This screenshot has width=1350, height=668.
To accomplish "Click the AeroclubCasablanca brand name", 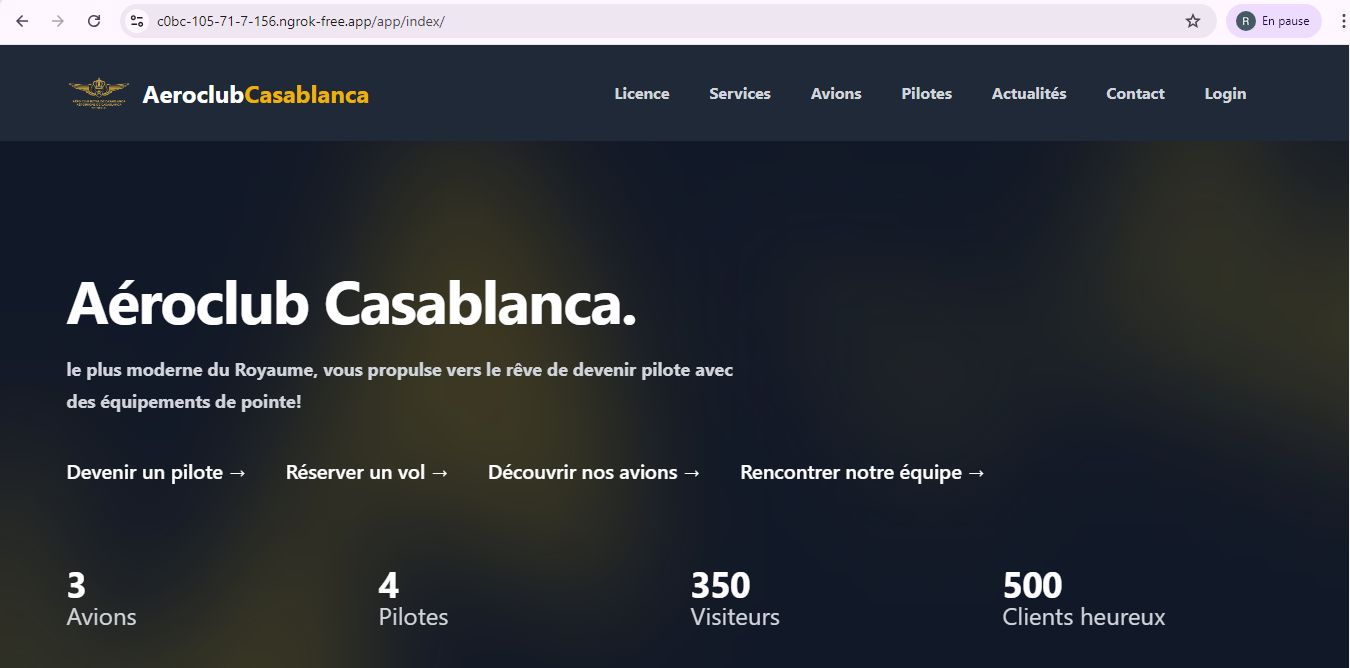I will click(256, 95).
